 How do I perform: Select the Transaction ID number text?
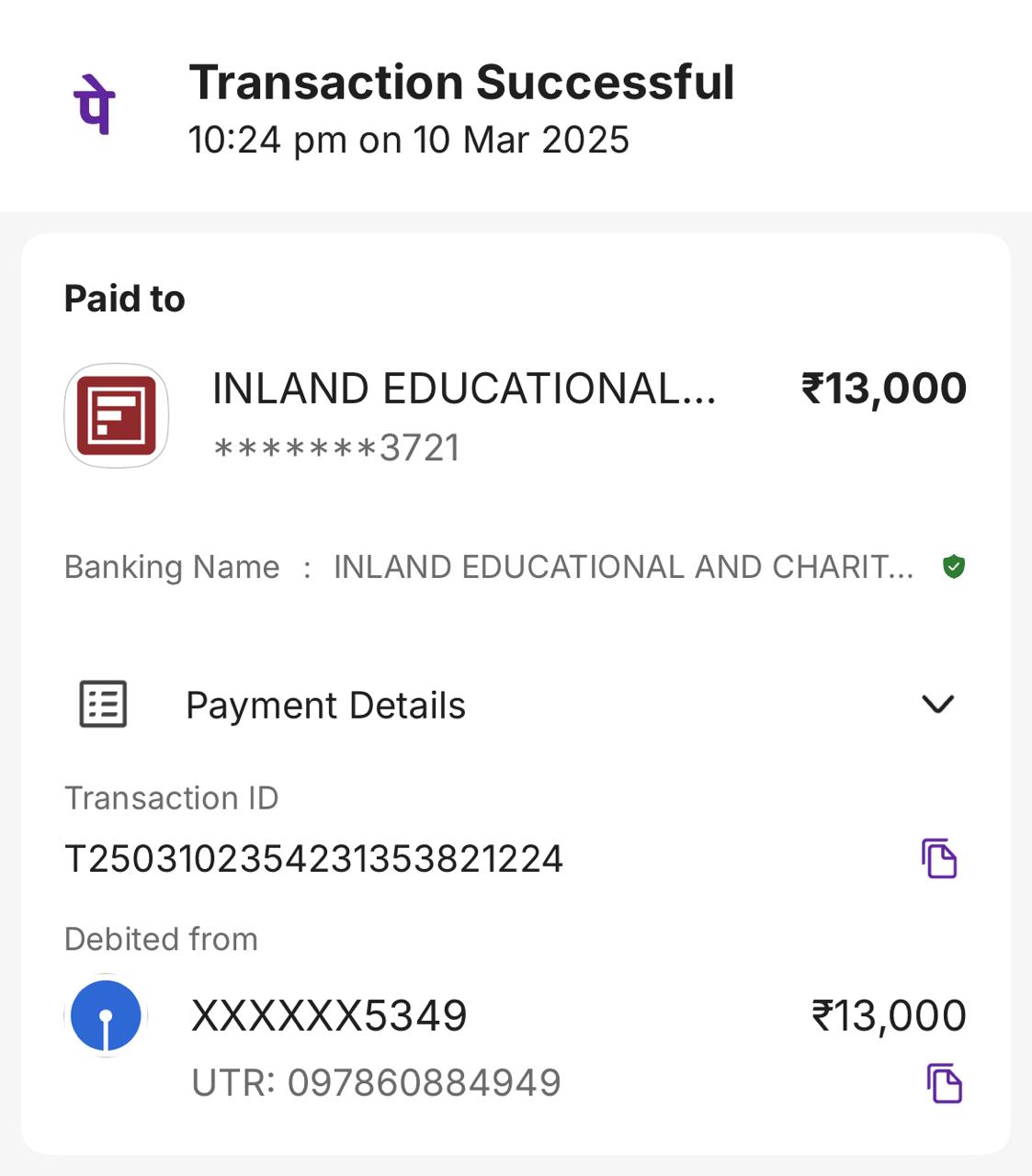313,859
